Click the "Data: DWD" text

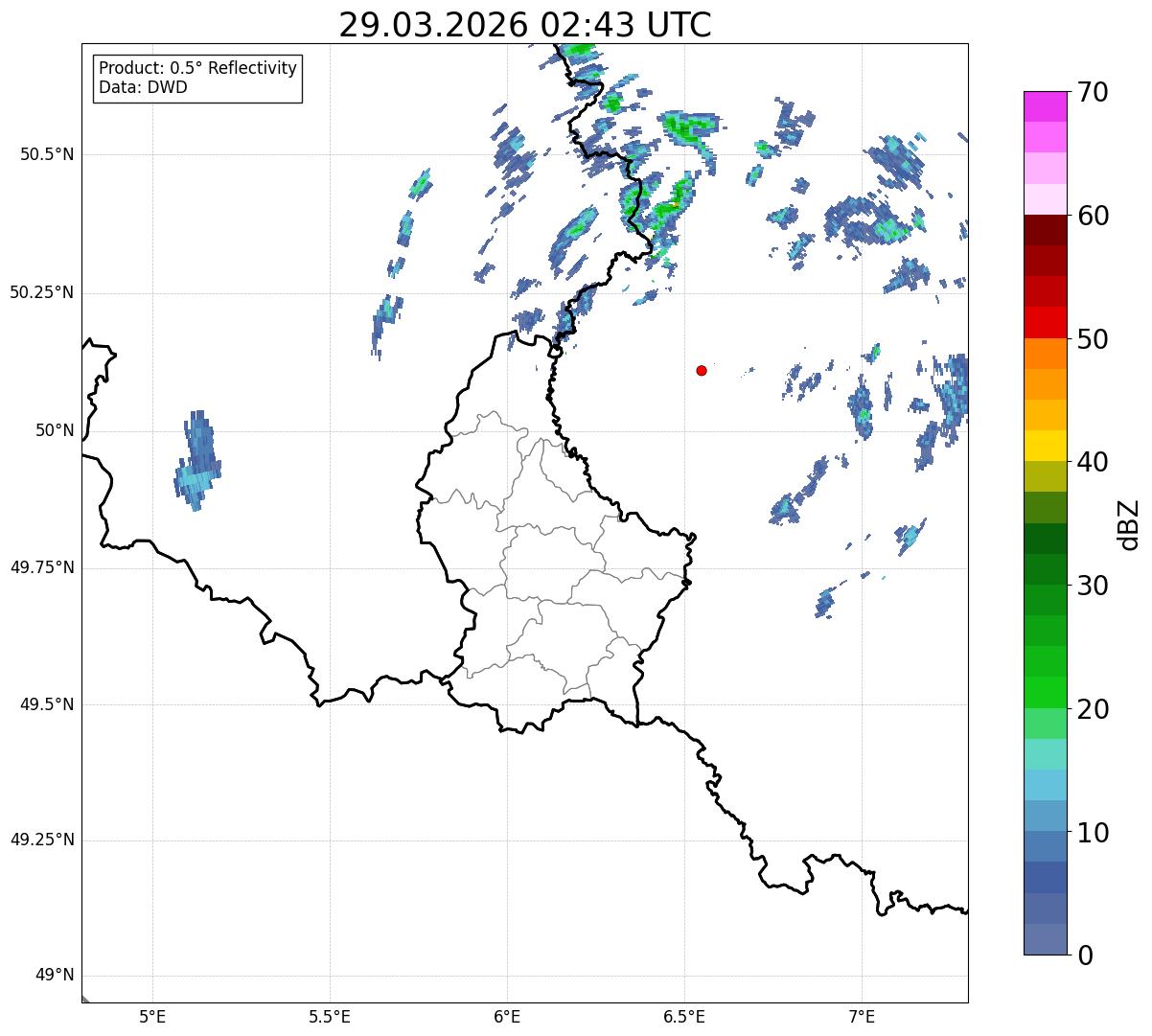(x=143, y=88)
